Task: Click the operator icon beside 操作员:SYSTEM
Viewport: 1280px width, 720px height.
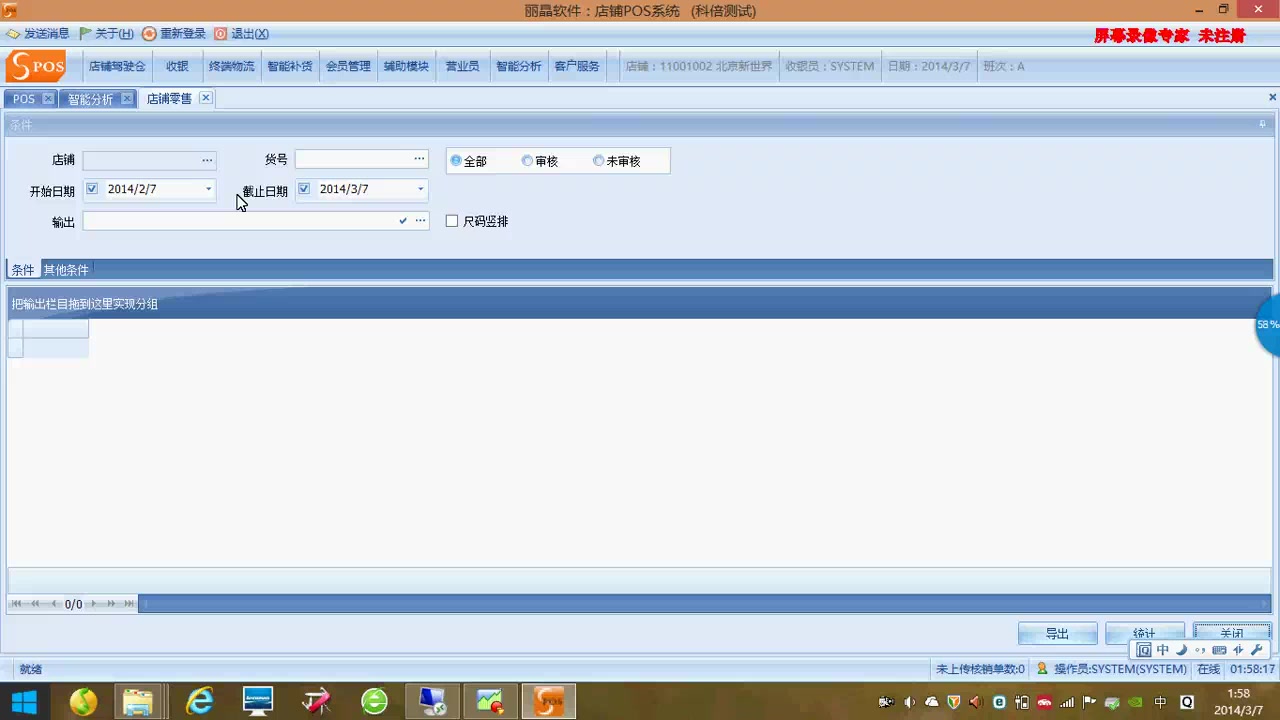Action: click(1042, 669)
